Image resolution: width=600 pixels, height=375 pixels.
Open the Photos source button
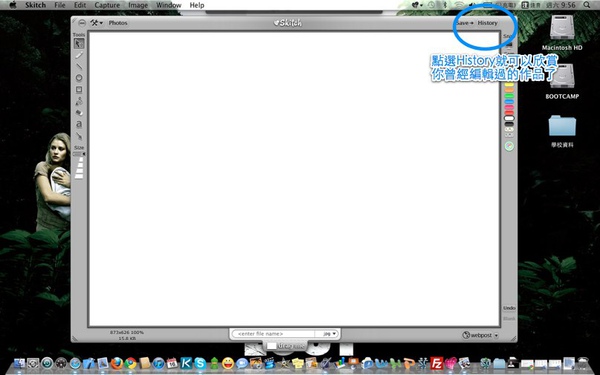point(118,23)
